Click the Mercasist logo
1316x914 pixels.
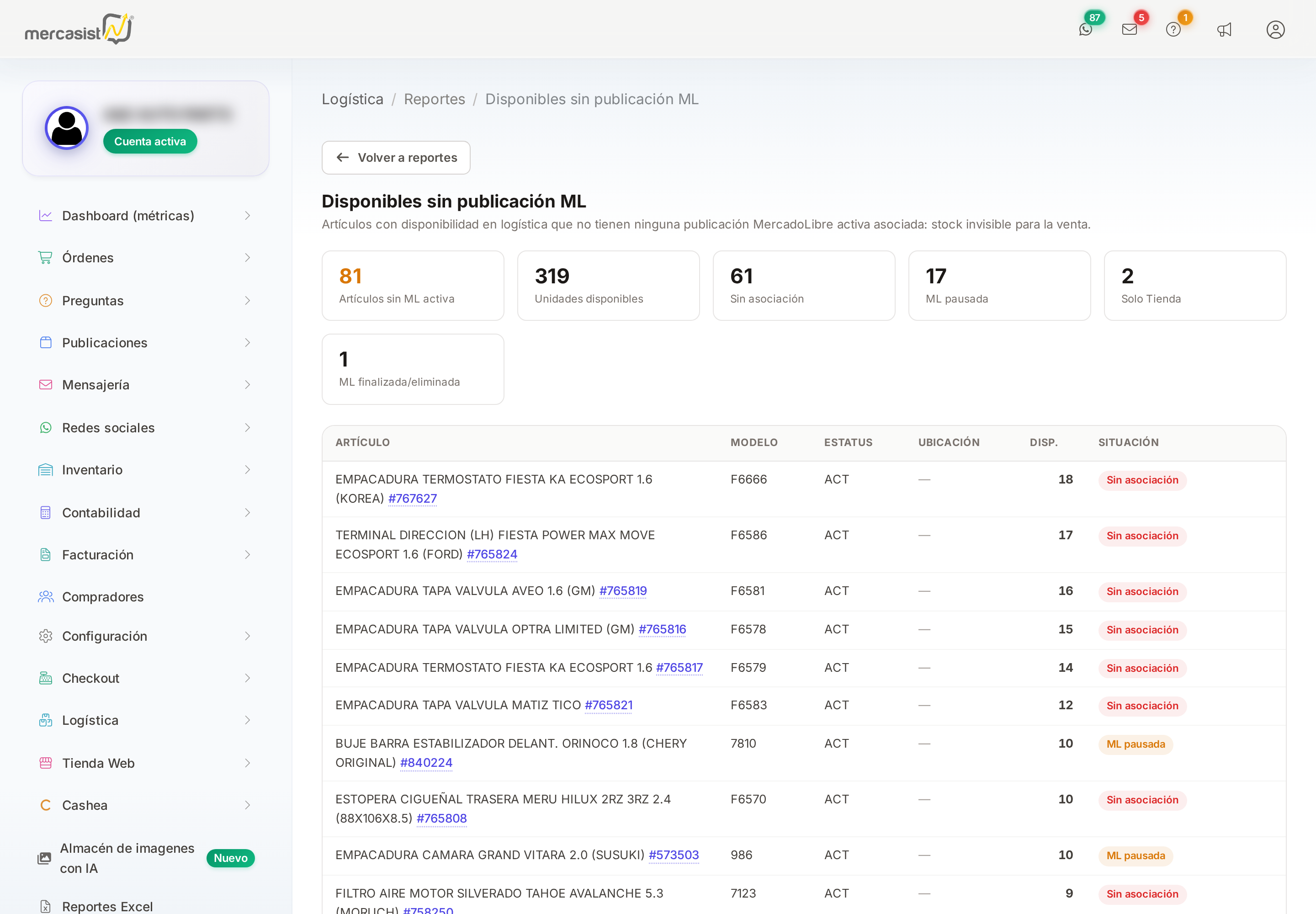coord(79,29)
